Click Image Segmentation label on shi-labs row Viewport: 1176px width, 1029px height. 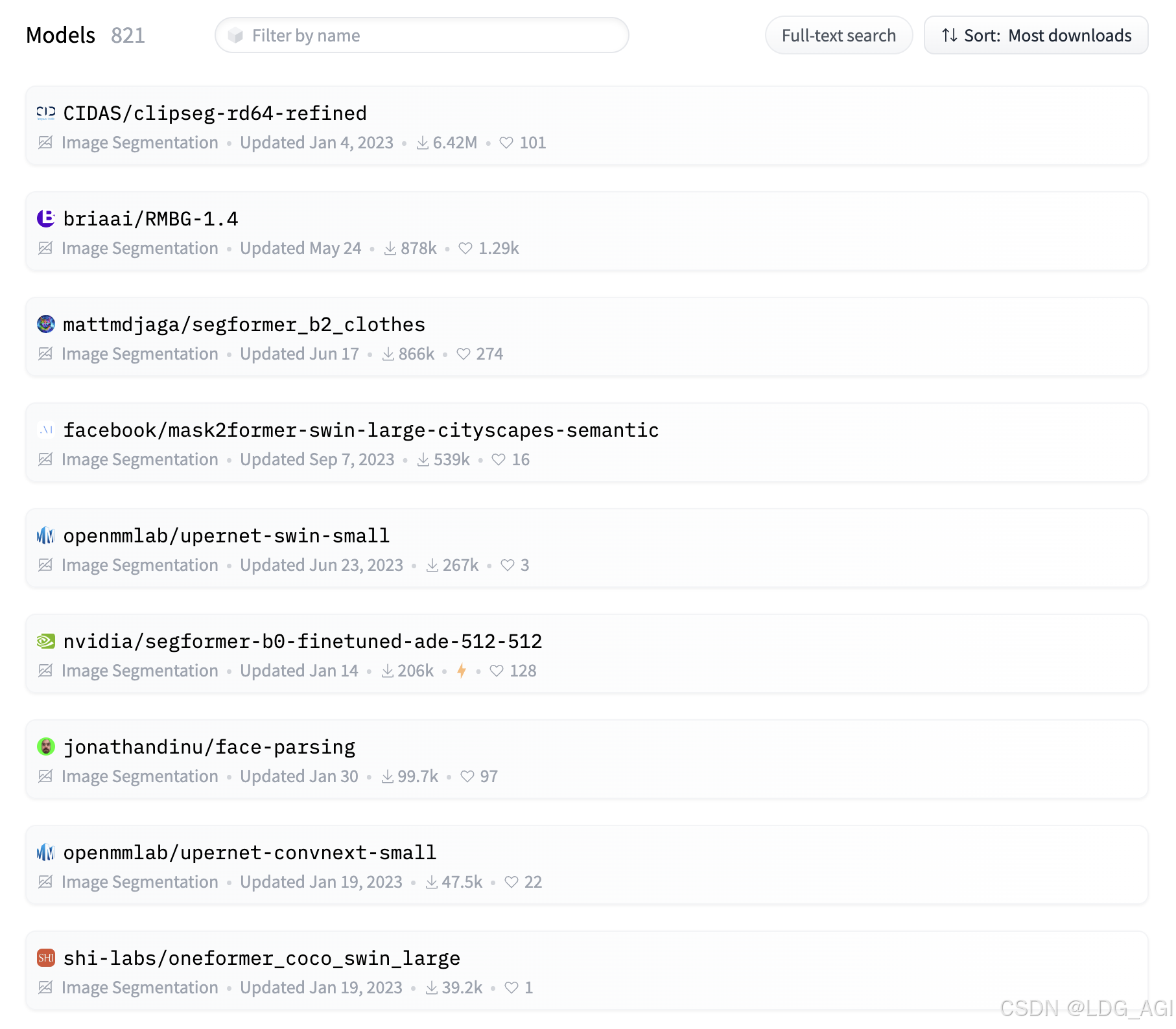[x=140, y=988]
